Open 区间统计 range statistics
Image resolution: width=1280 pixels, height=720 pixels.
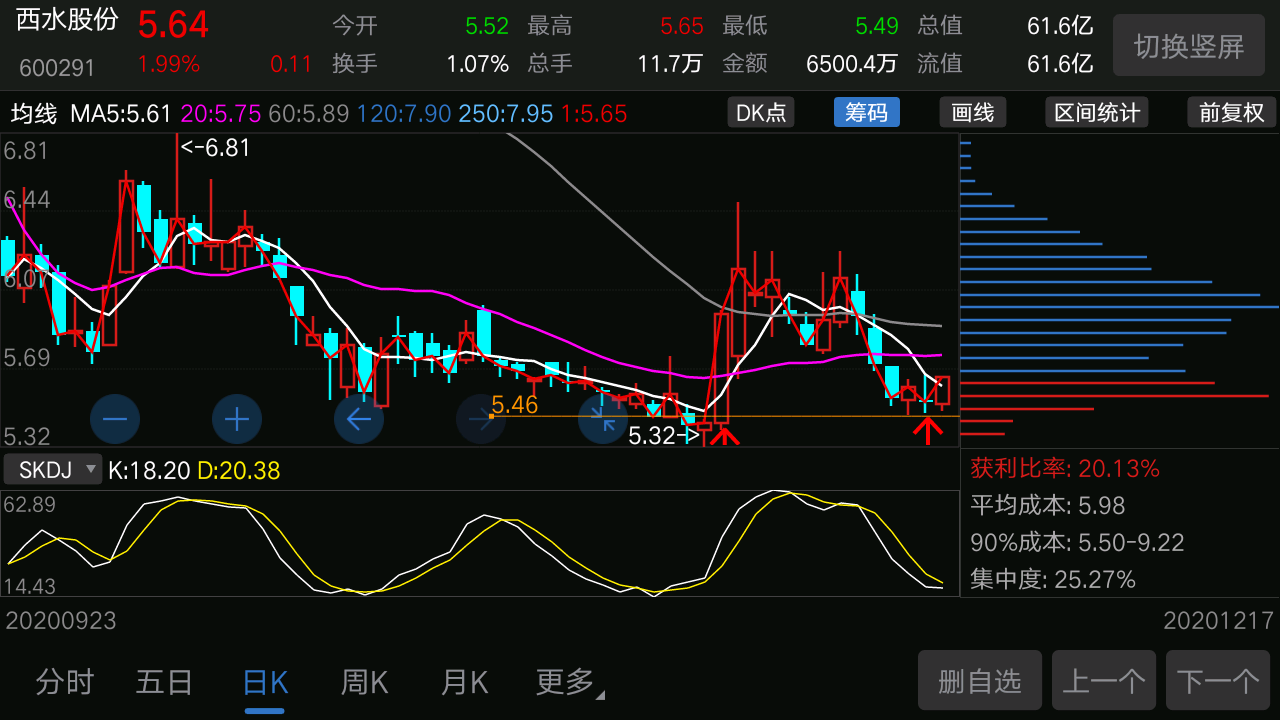[1097, 112]
